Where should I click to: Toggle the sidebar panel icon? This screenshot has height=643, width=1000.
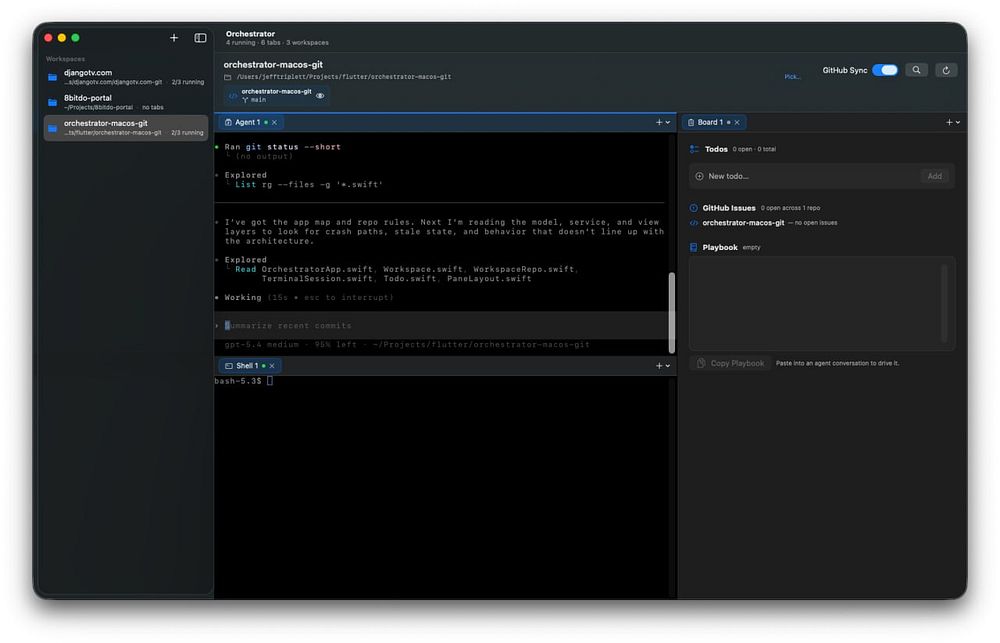(200, 38)
